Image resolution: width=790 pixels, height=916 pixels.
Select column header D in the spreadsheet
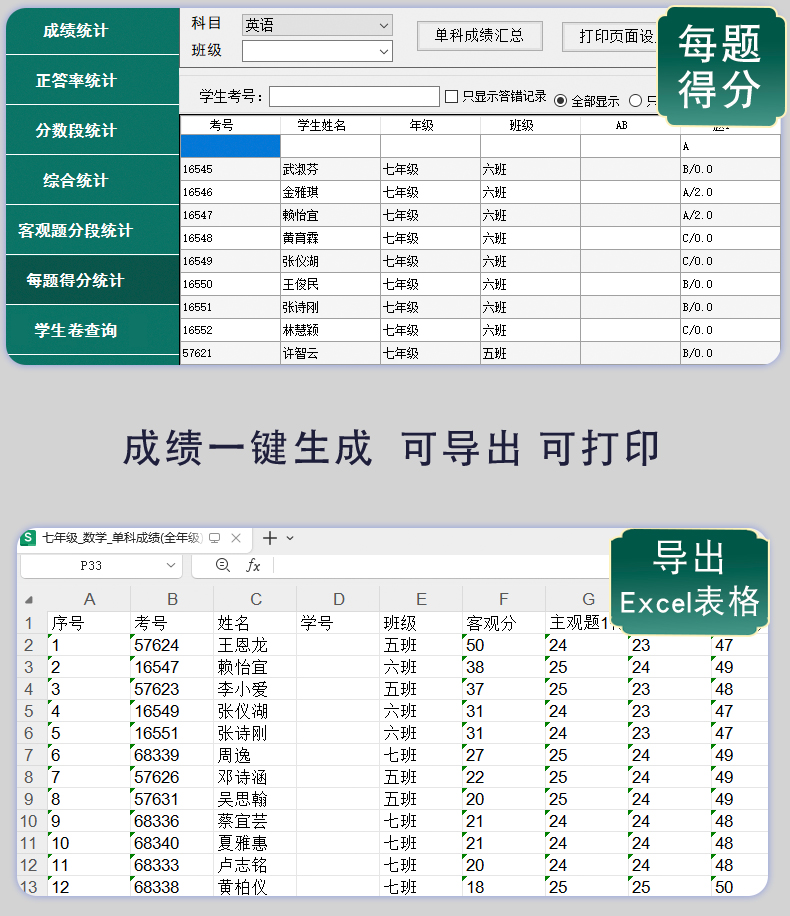338,600
